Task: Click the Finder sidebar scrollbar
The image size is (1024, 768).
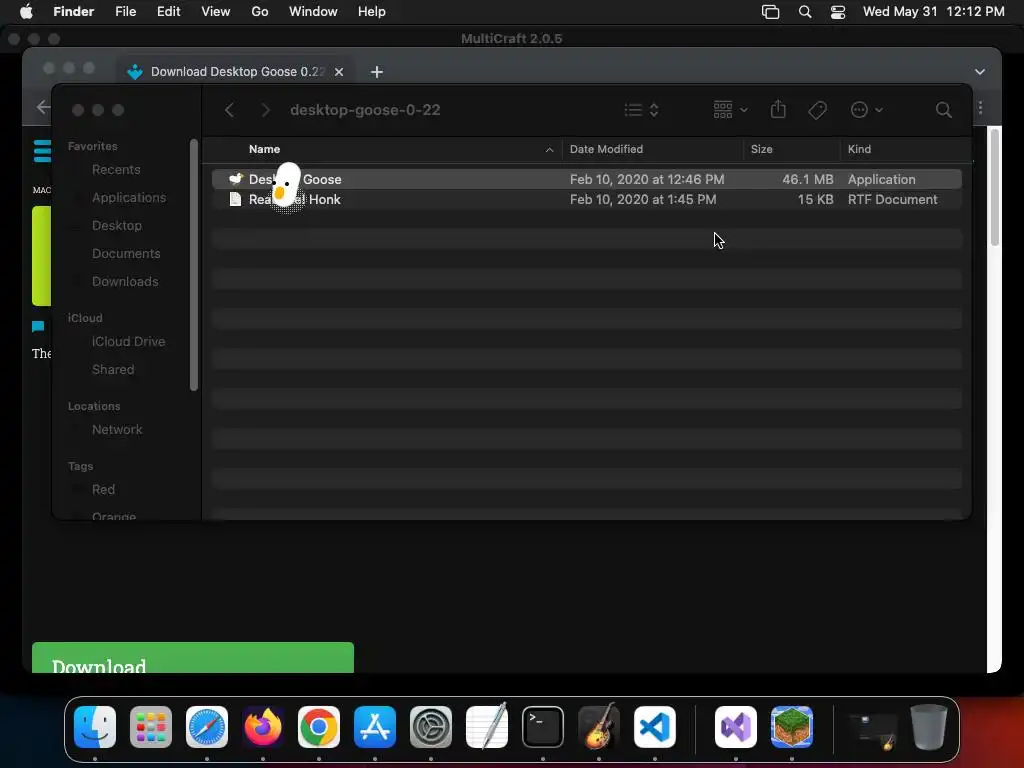Action: 193,264
